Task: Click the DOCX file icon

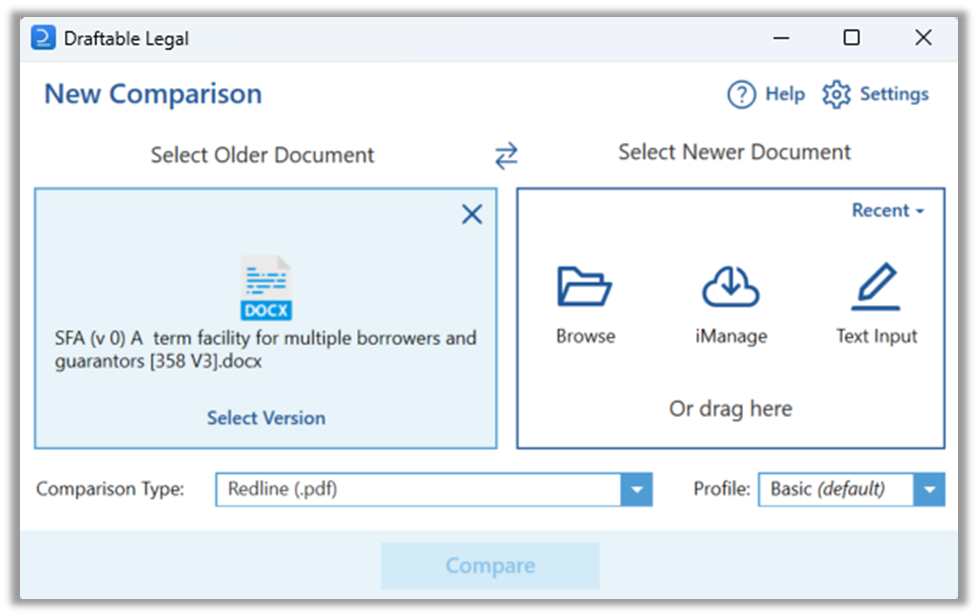Action: point(266,287)
